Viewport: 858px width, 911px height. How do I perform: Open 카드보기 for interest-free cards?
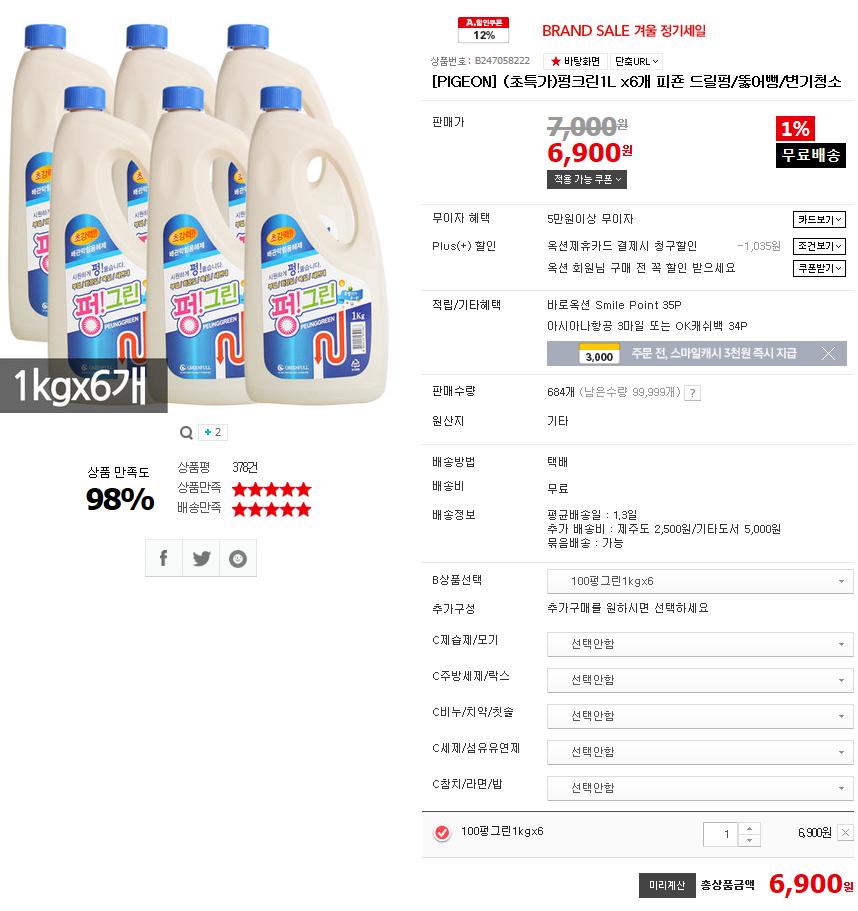pyautogui.click(x=819, y=219)
